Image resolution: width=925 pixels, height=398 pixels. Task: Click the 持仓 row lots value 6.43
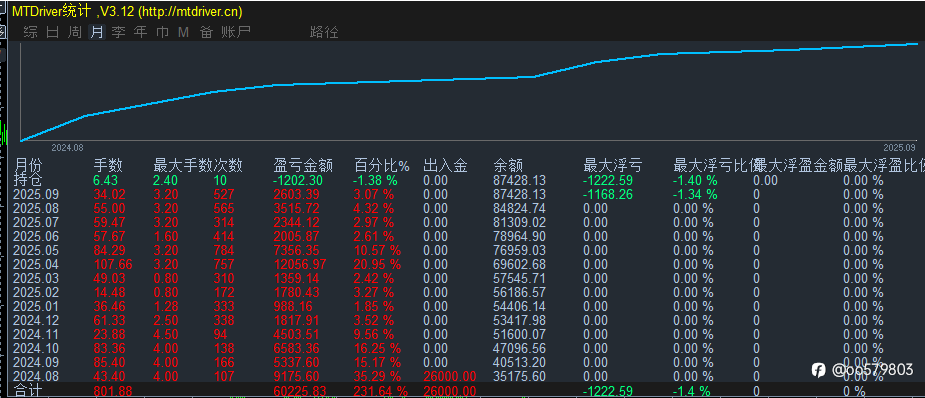106,180
